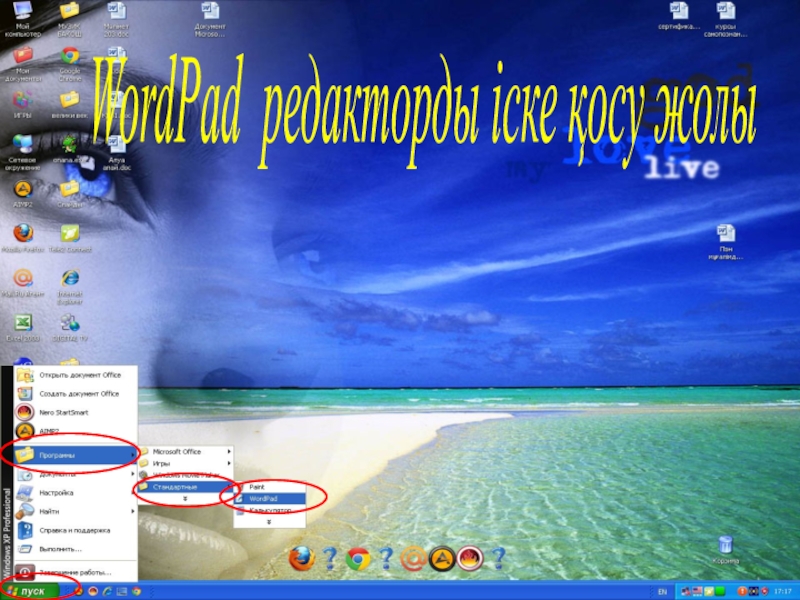Click the 17:17 clock in system tray
Viewport: 800px width, 600px height.
[783, 592]
